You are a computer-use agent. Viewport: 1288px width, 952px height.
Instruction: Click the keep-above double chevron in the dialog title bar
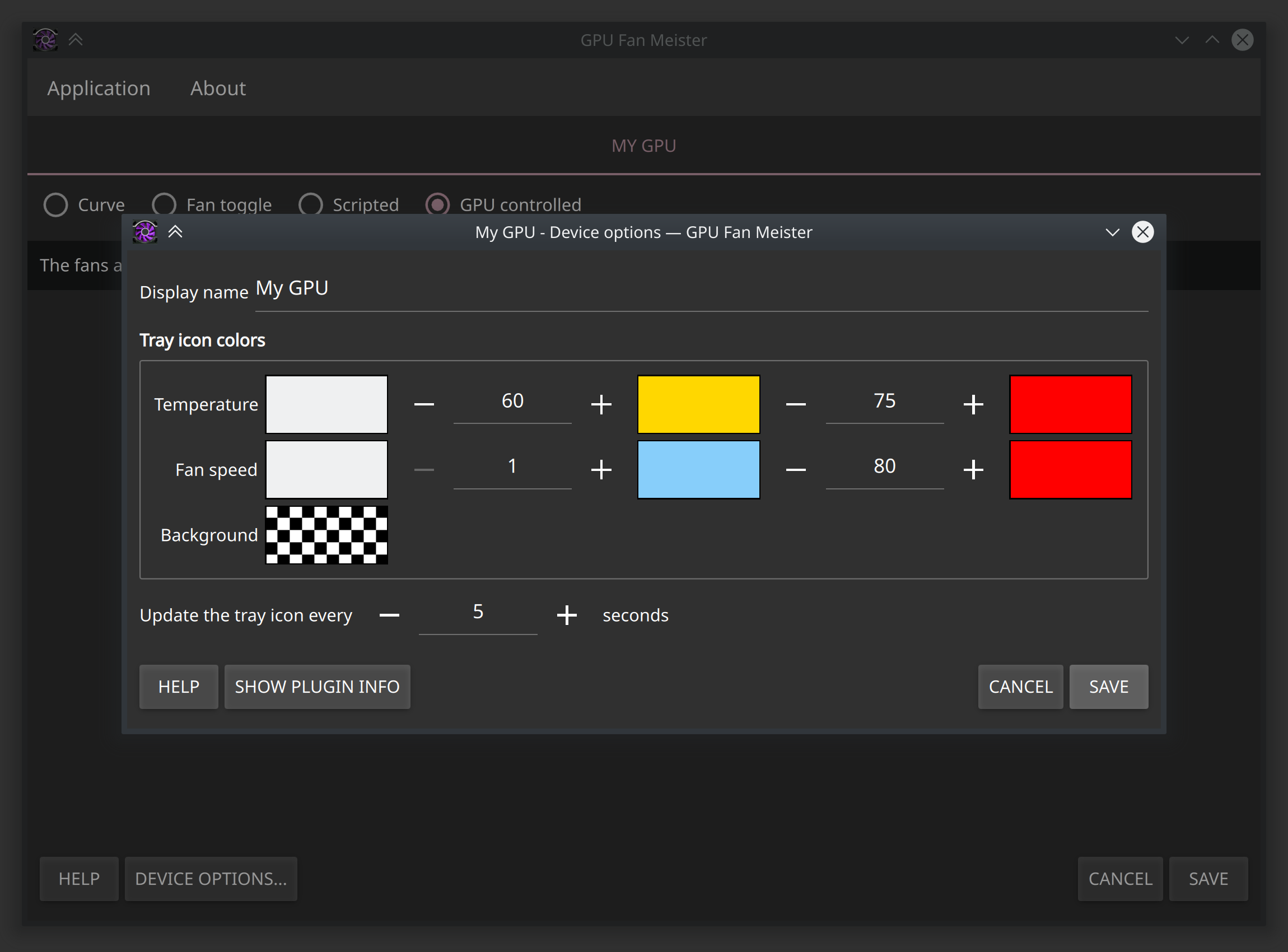click(x=175, y=232)
